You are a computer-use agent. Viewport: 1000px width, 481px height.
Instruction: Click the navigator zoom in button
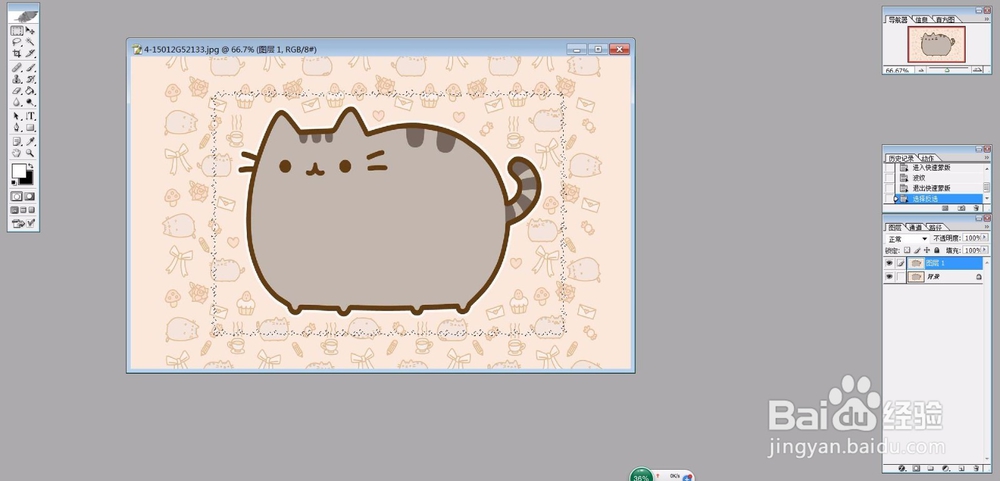point(976,70)
